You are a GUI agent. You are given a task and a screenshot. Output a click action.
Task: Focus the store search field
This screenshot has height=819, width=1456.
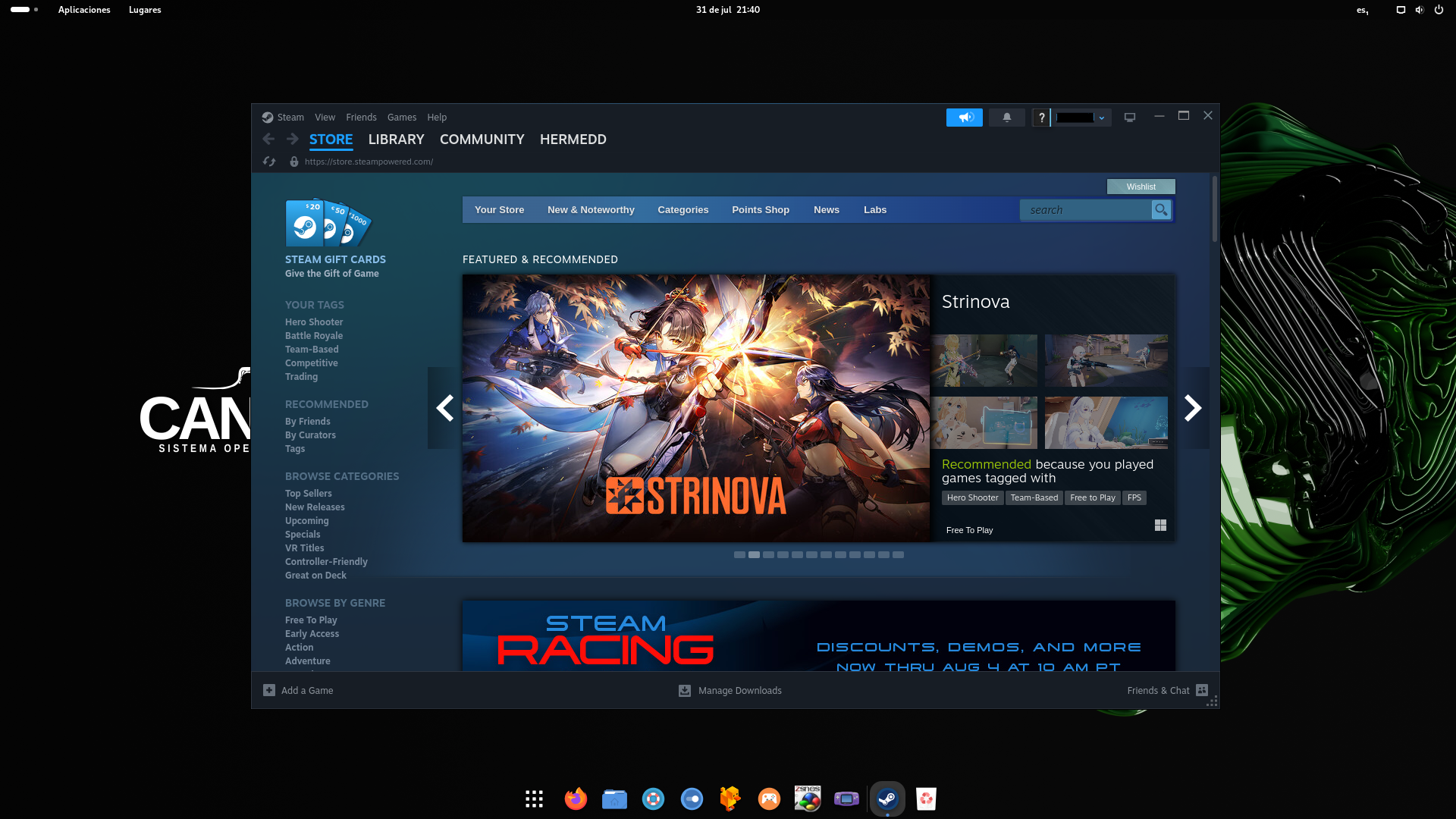[x=1086, y=210]
